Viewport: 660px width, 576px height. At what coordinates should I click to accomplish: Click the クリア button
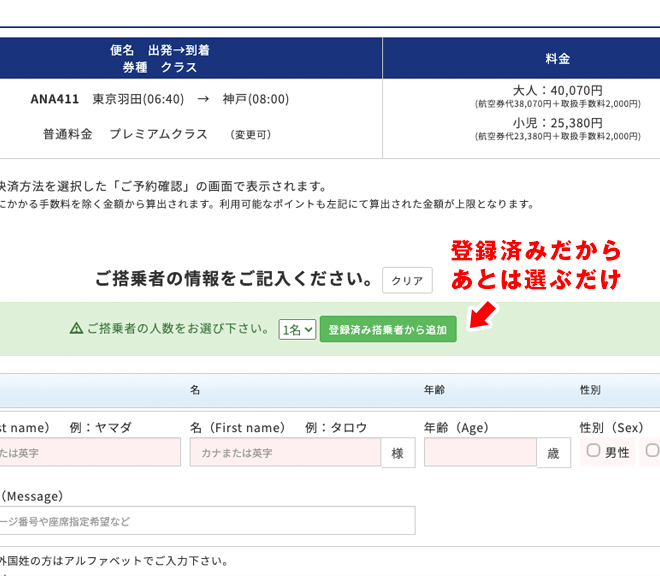point(407,280)
